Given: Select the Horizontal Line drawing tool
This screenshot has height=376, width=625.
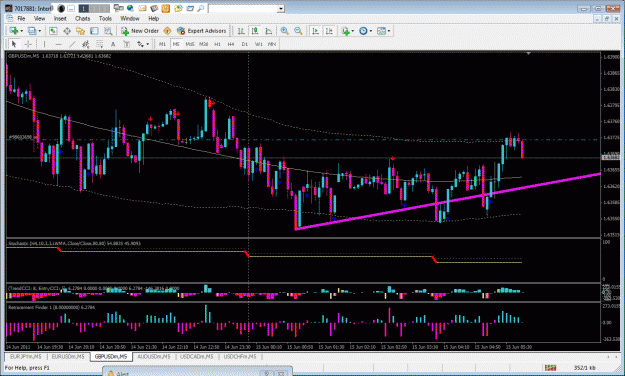Looking at the screenshot, I should click(x=58, y=44).
